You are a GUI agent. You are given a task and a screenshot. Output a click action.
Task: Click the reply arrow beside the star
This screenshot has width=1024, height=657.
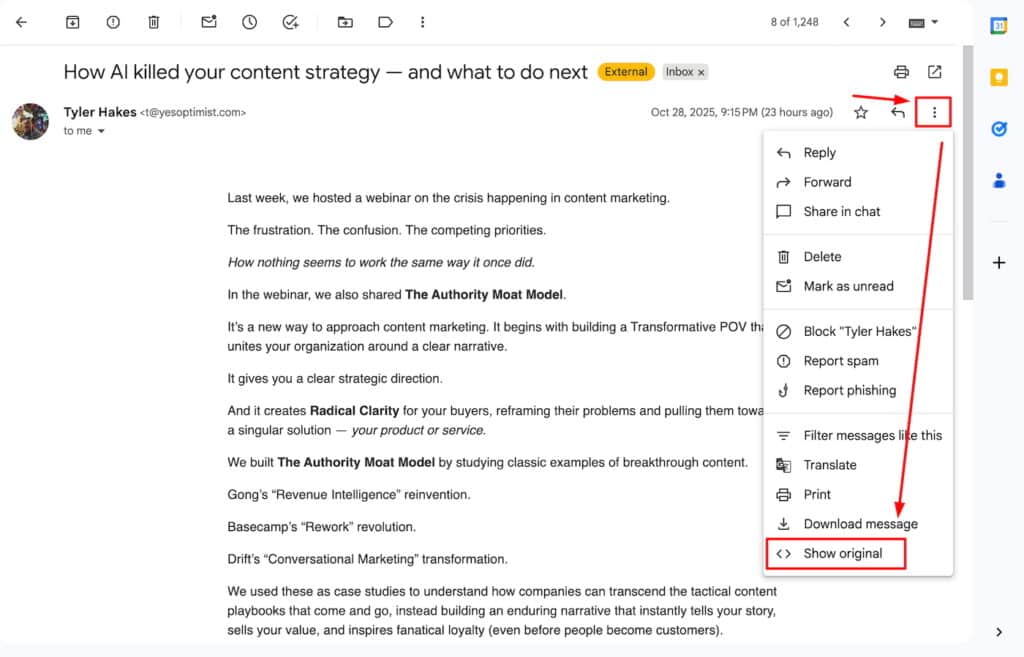coord(898,112)
